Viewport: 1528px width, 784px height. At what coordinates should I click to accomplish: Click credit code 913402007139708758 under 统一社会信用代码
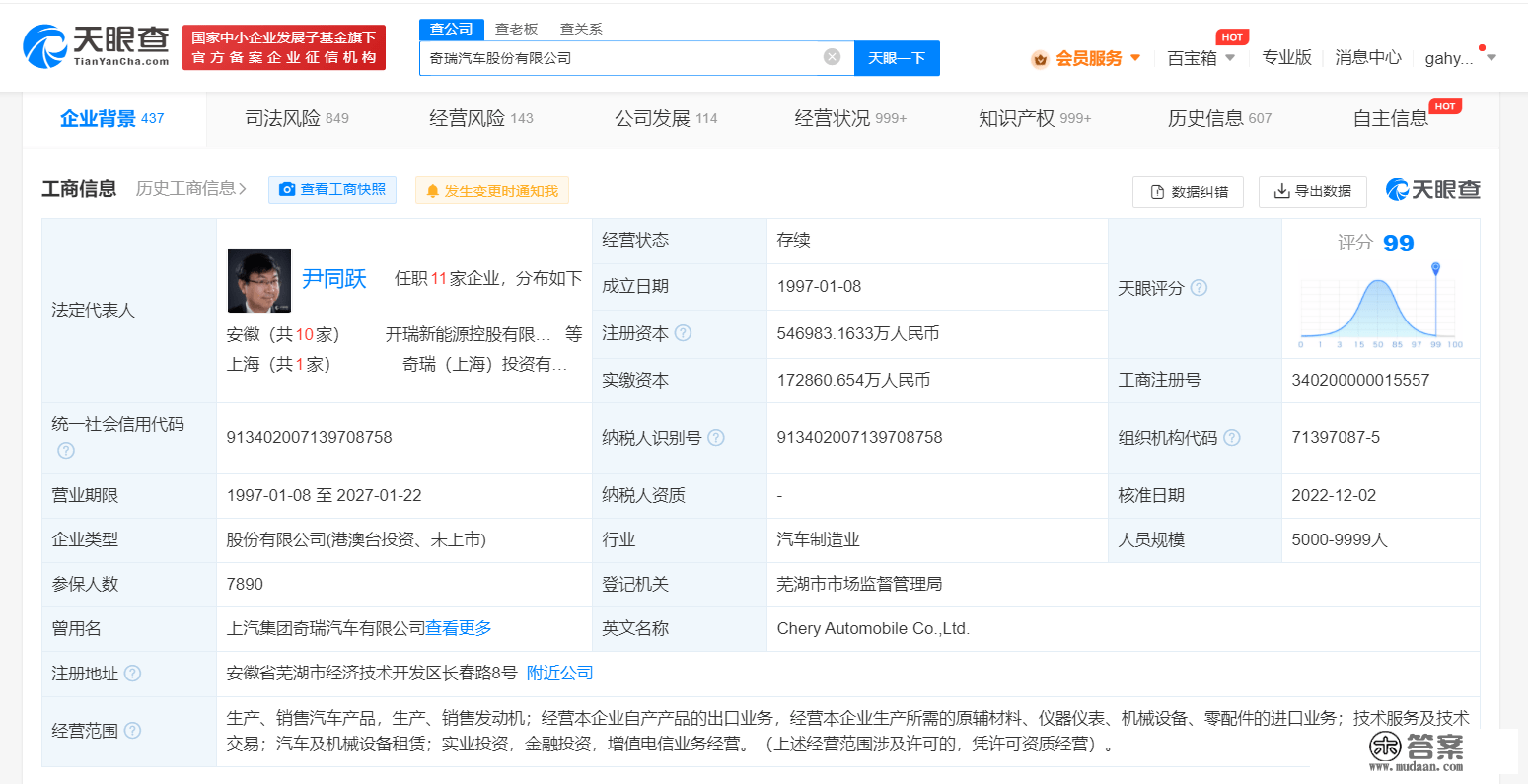pos(309,437)
